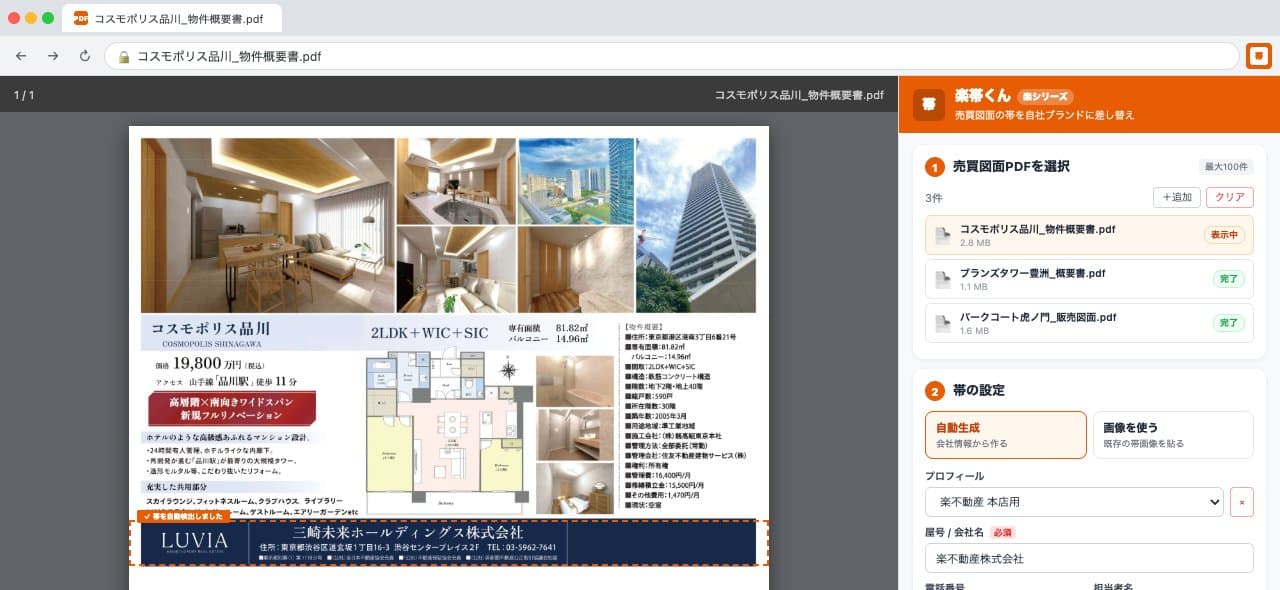Select the 自動生成 band option
Screen dimensions: 1280x590
[1006, 435]
